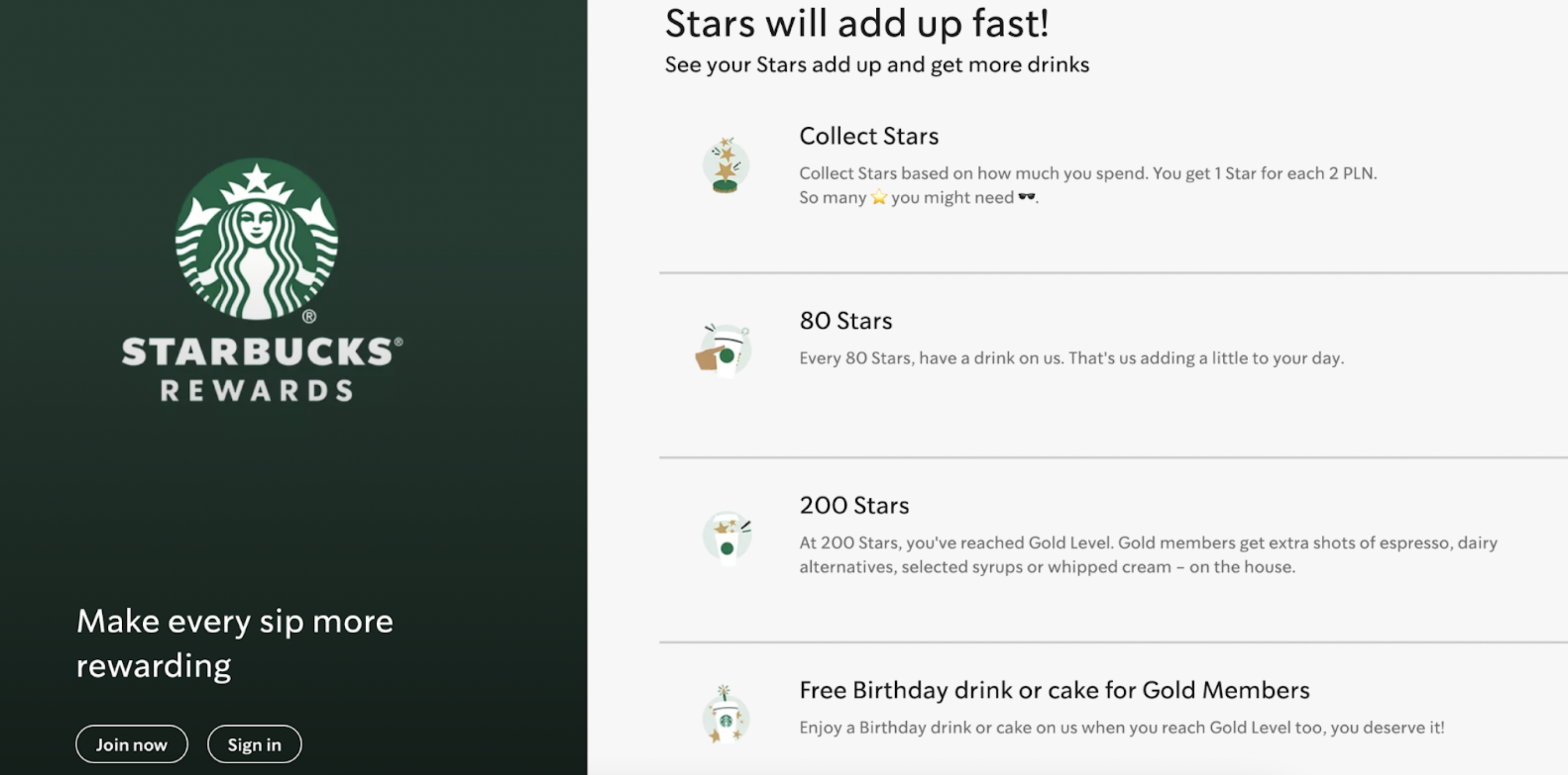The height and width of the screenshot is (775, 1568).
Task: Click the sunglasses emoji in Collect Stars text
Action: [1026, 197]
